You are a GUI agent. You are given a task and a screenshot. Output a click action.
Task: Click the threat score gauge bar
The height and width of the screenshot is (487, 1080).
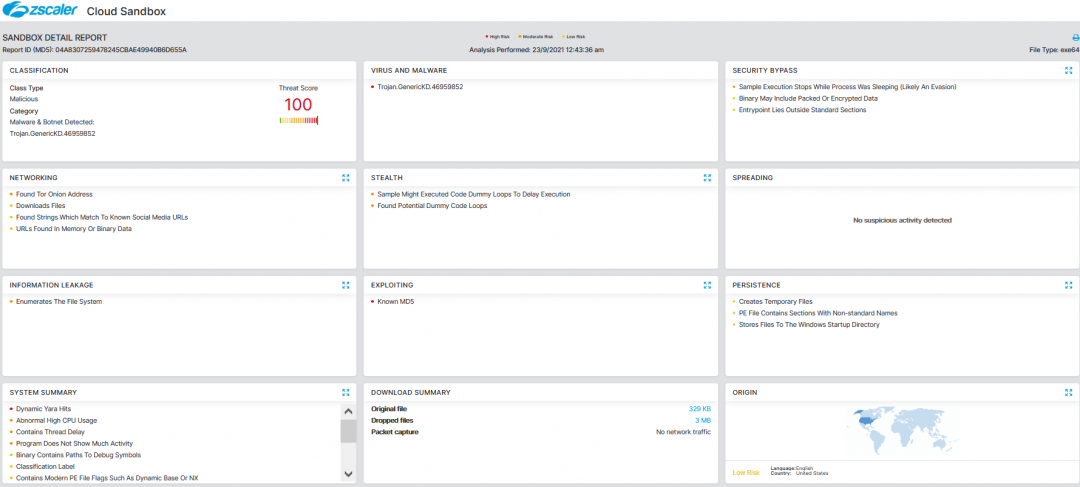coord(298,121)
